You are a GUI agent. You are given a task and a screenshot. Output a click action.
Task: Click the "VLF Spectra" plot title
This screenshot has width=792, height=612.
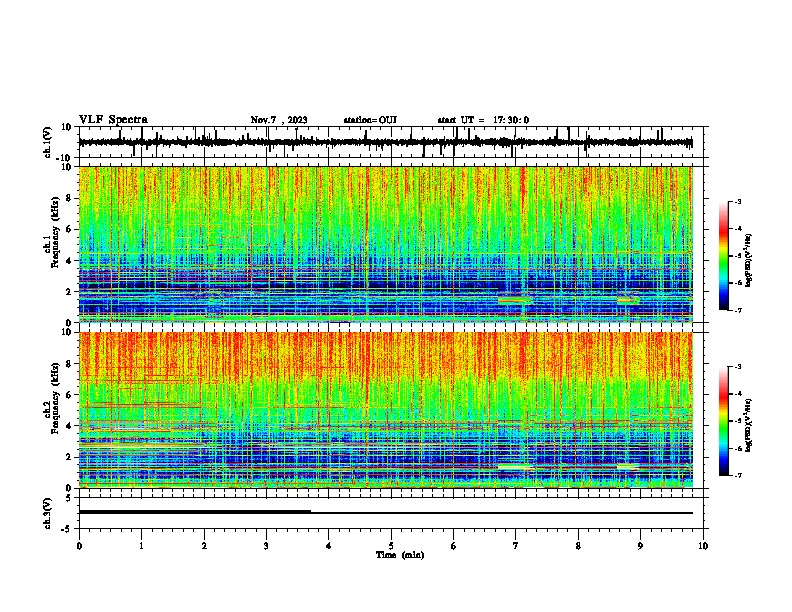pos(113,120)
